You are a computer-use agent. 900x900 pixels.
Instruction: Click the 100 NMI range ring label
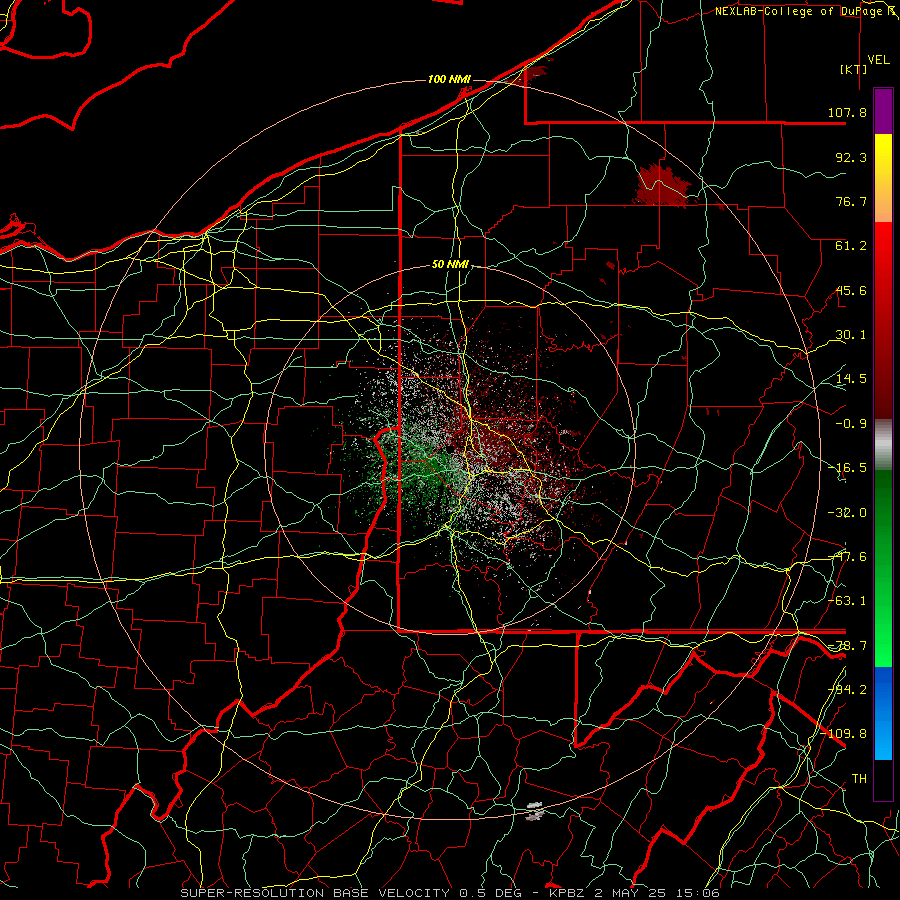[x=449, y=79]
